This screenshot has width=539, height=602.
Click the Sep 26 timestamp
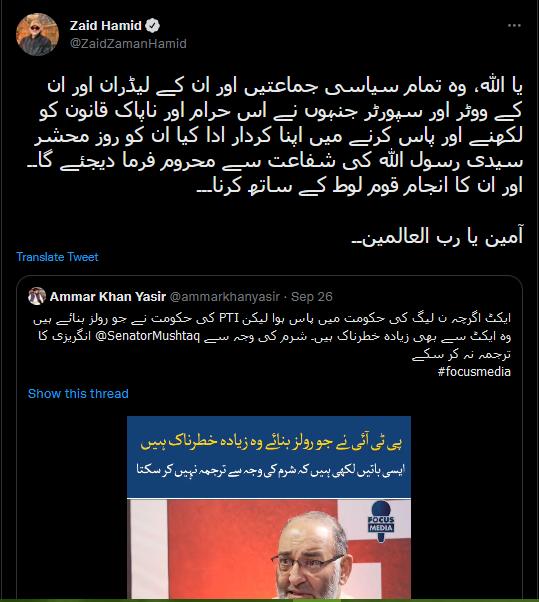[312, 296]
